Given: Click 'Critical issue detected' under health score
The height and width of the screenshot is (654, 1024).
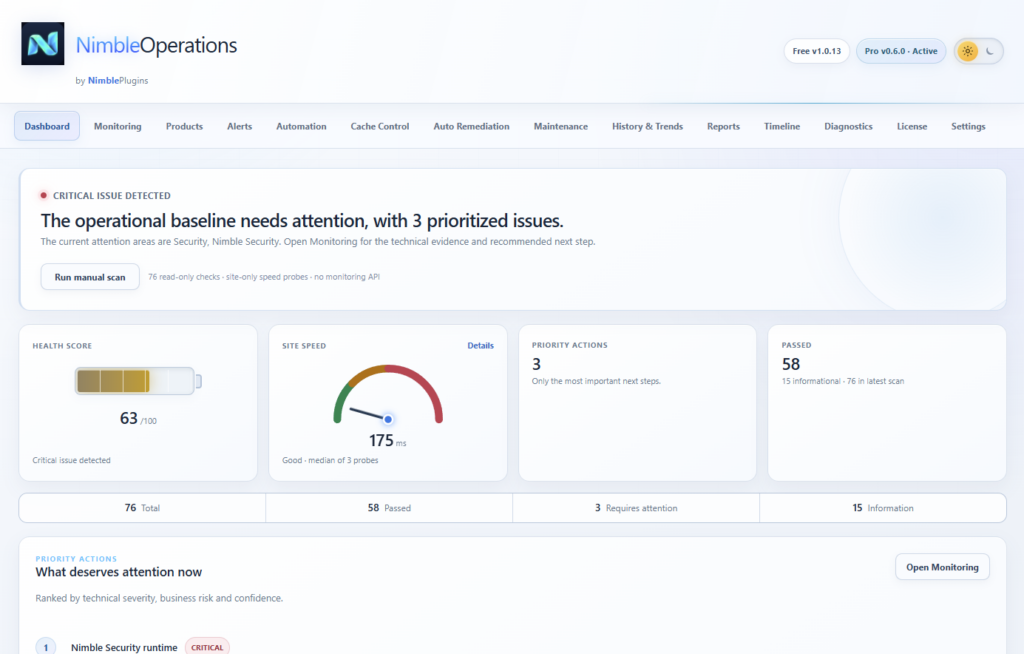Looking at the screenshot, I should point(72,460).
